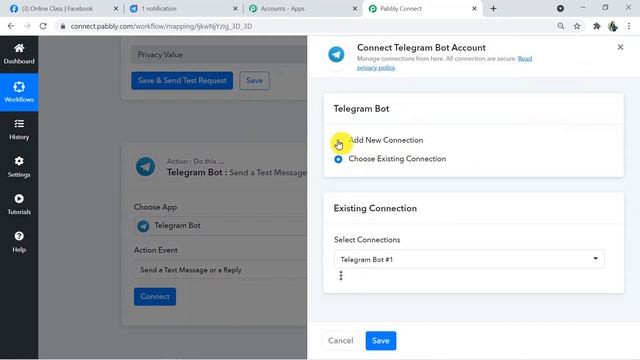Open Settings in the sidebar
This screenshot has height=360, width=640.
click(x=19, y=167)
